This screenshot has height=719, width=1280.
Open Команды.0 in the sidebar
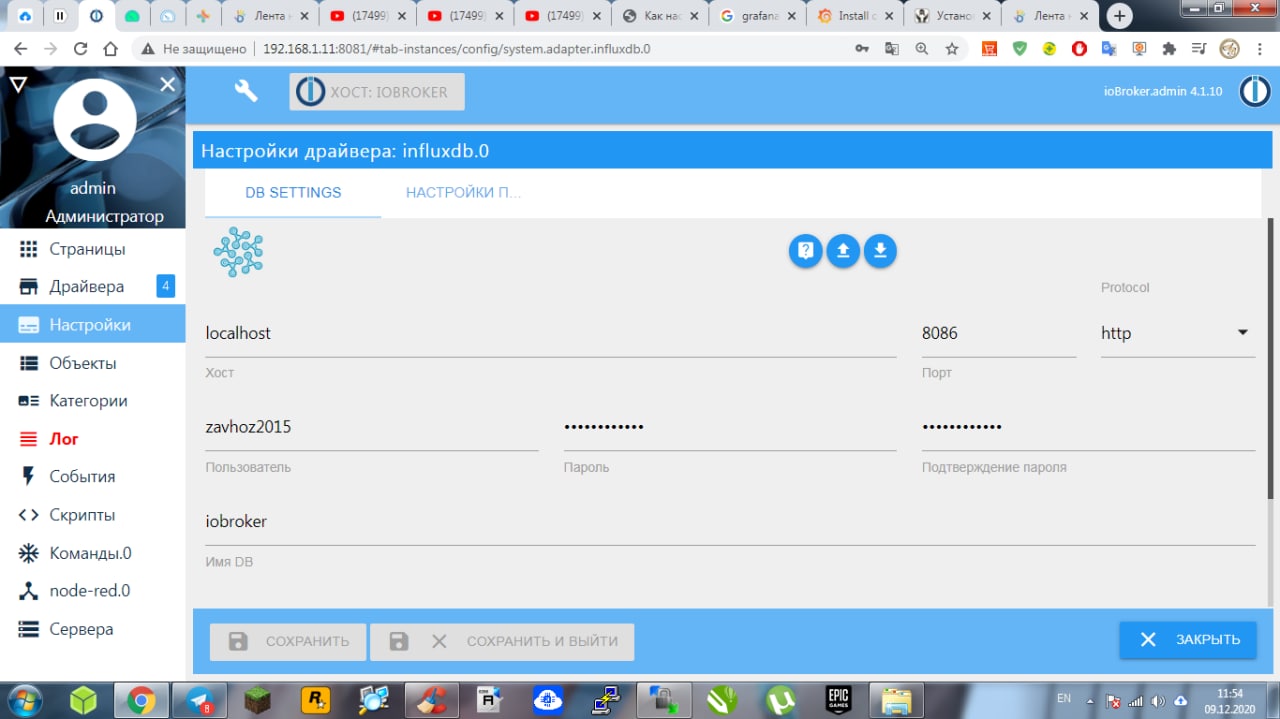(x=93, y=553)
